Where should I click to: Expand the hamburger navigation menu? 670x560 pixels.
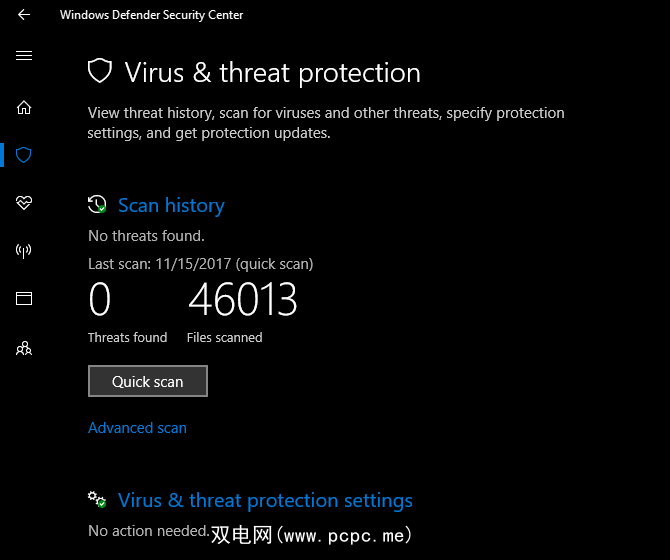(24, 56)
